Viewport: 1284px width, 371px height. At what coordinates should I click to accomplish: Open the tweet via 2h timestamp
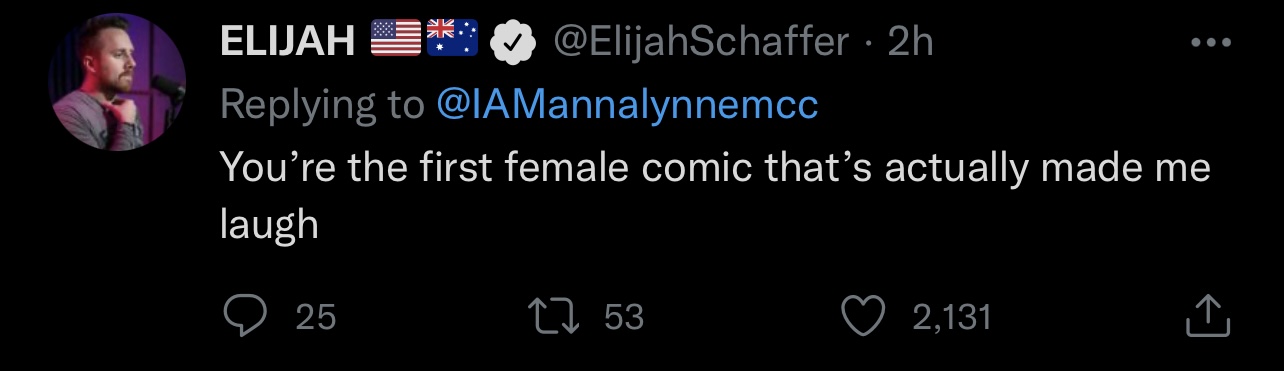click(910, 42)
